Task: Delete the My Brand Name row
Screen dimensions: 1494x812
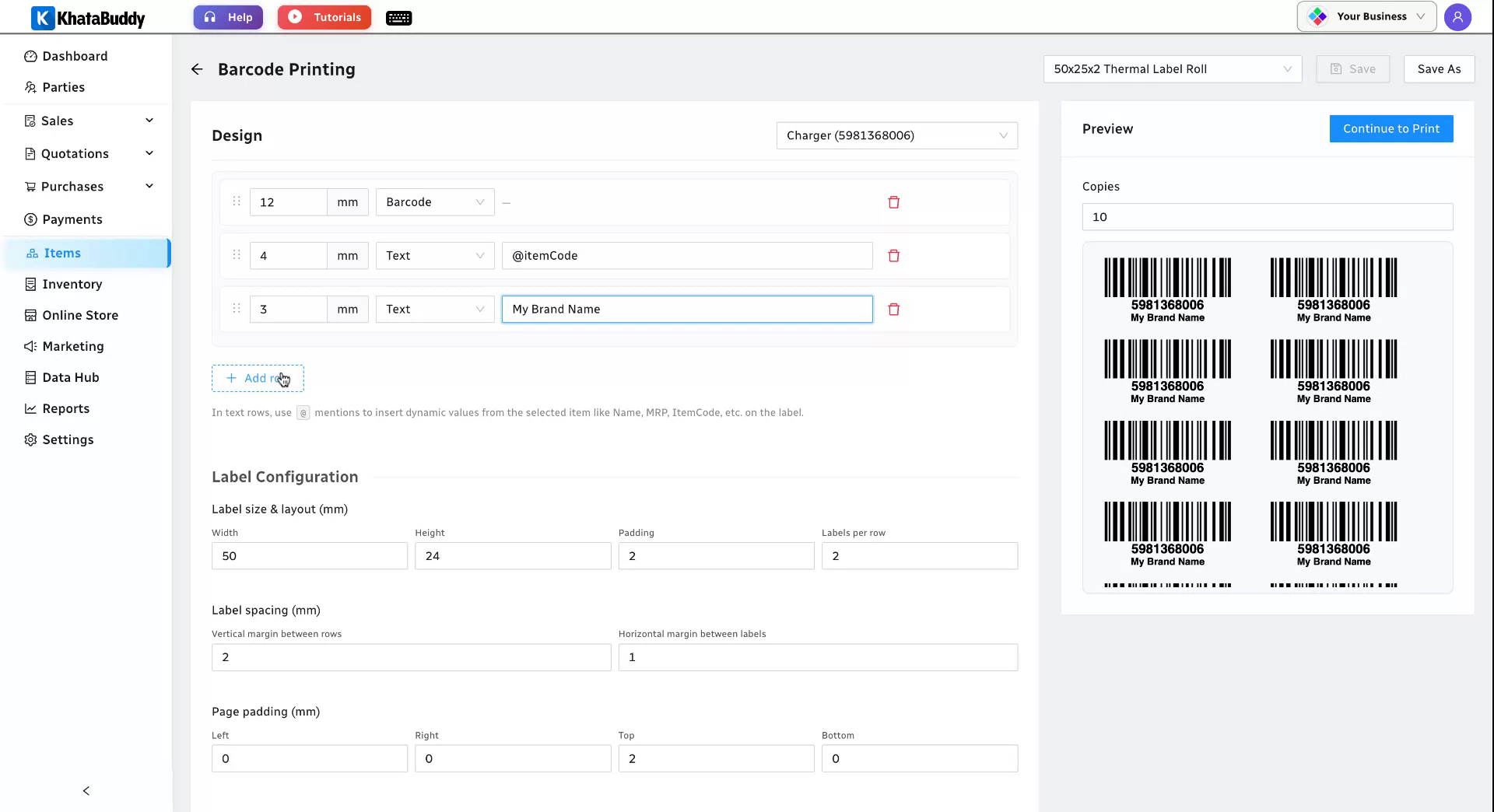Action: click(894, 310)
